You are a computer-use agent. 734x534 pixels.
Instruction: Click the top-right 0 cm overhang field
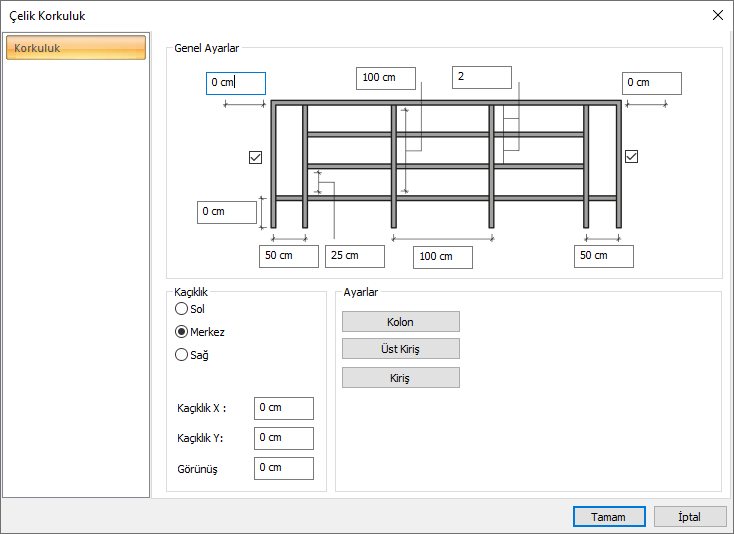pos(652,83)
